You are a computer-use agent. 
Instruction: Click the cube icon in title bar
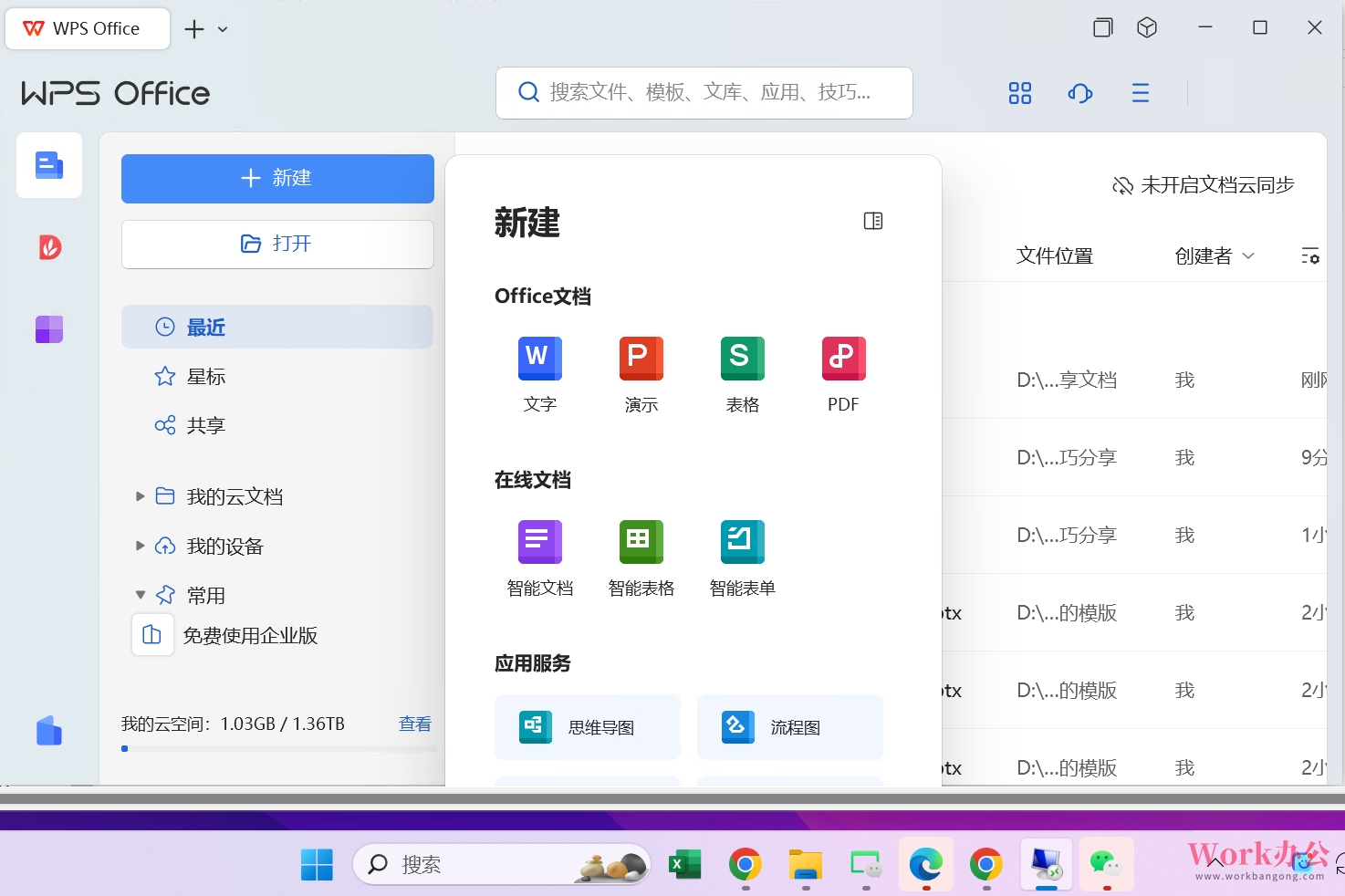1147,28
